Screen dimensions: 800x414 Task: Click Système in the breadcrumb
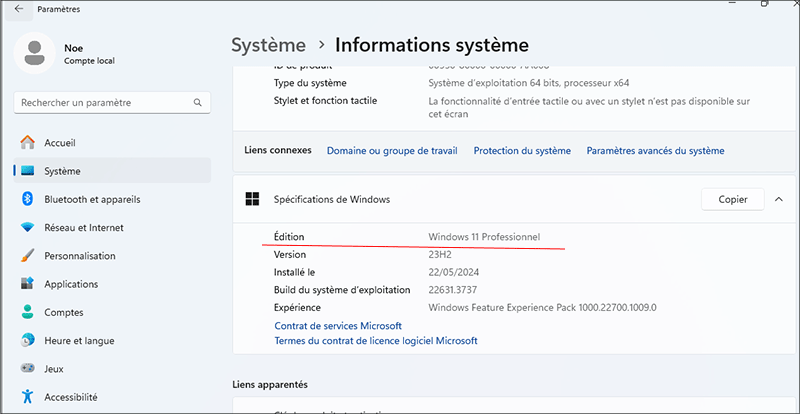[268, 45]
